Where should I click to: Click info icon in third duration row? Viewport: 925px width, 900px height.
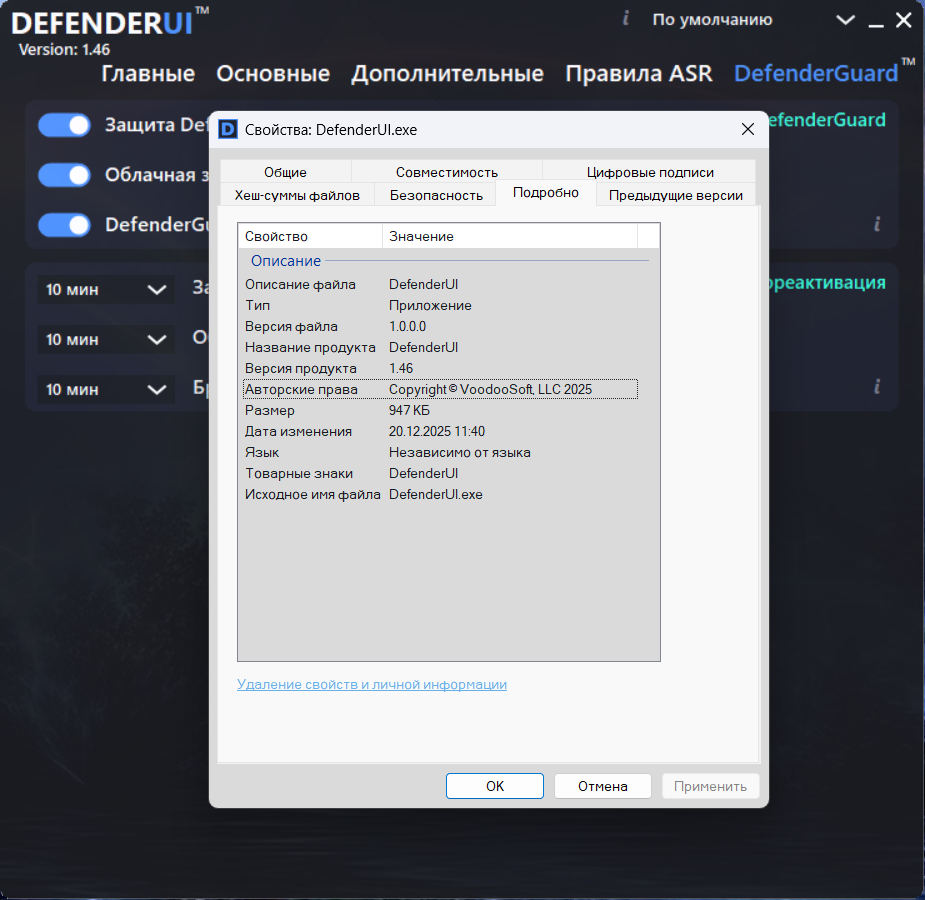pyautogui.click(x=877, y=387)
